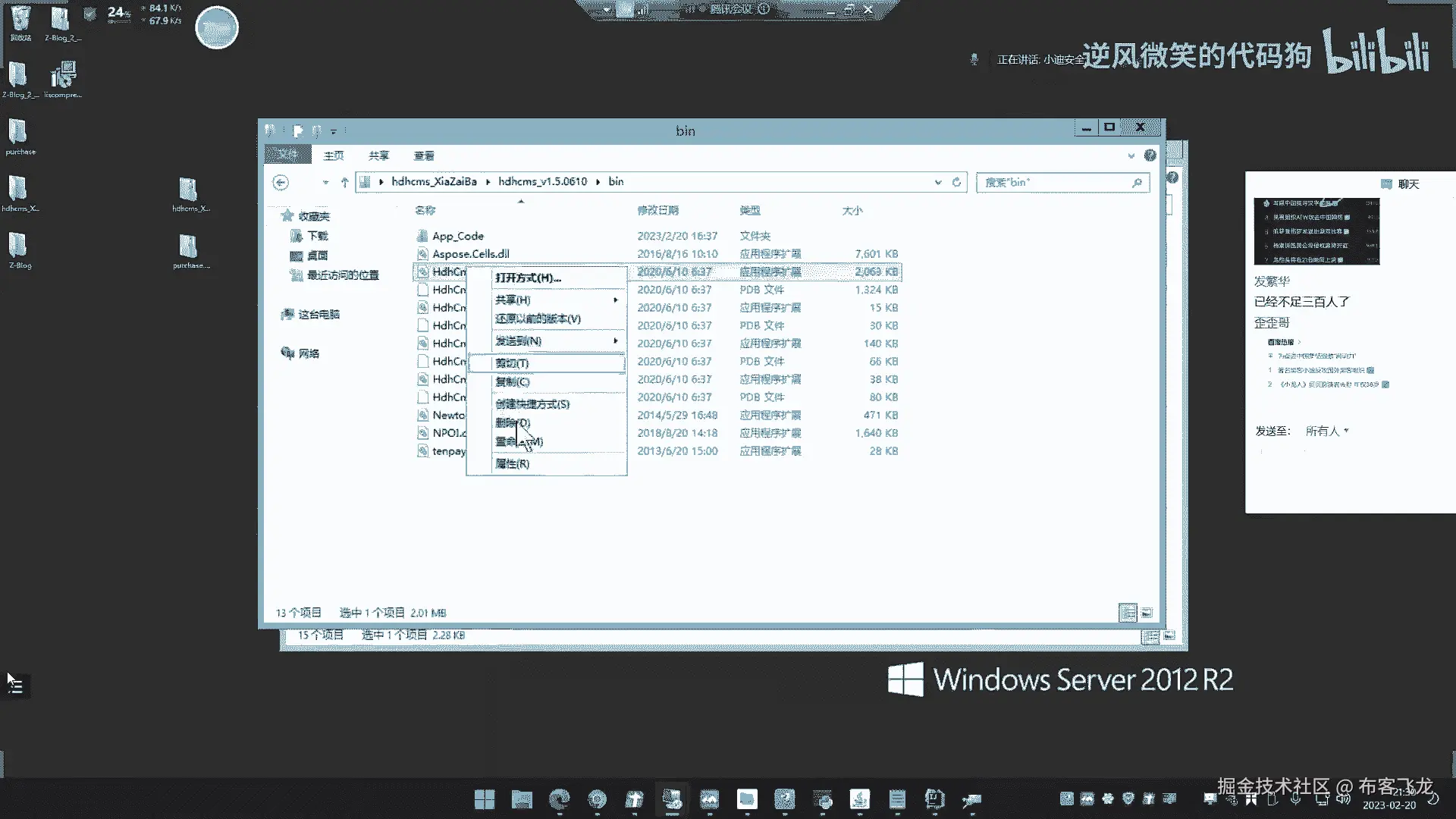Switch to large icons view button
Image resolution: width=1456 pixels, height=819 pixels.
[1147, 613]
